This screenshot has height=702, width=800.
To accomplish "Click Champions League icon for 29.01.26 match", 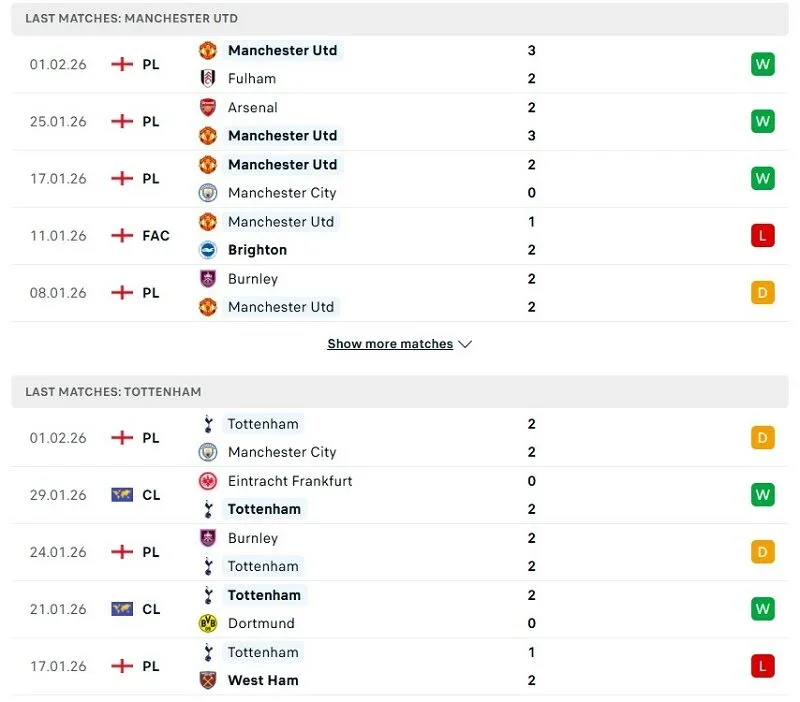I will click(x=122, y=495).
